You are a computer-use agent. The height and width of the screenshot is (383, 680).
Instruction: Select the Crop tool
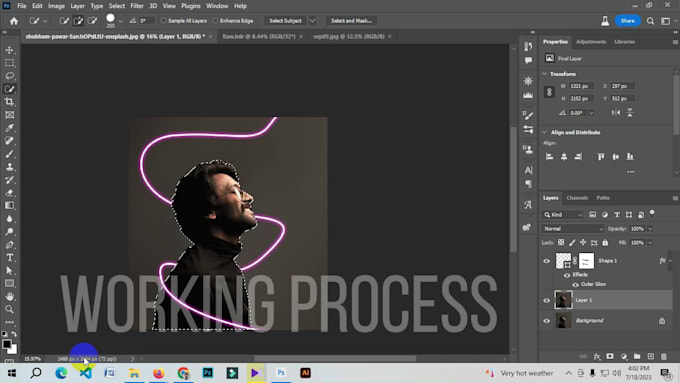tap(9, 102)
